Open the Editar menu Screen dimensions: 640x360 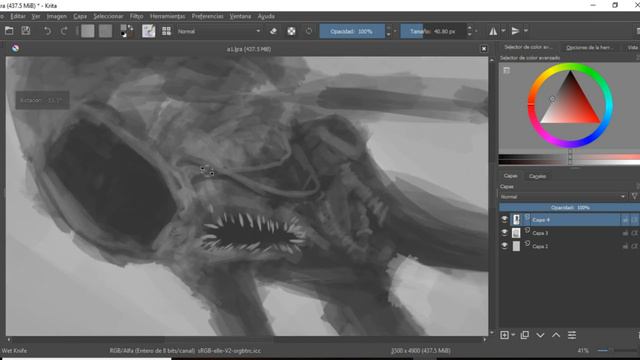pyautogui.click(x=18, y=16)
